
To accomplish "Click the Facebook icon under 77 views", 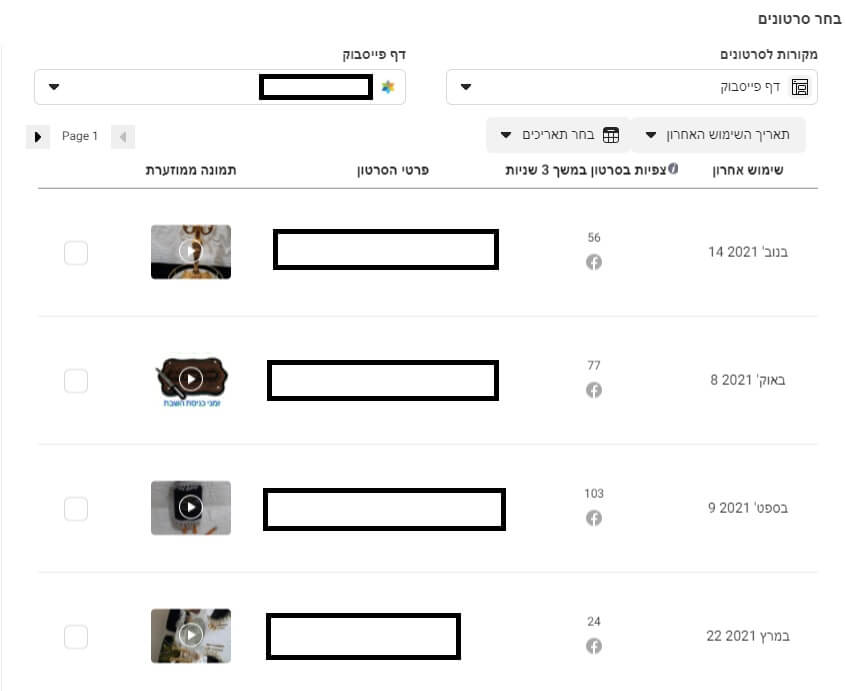I will (x=594, y=390).
